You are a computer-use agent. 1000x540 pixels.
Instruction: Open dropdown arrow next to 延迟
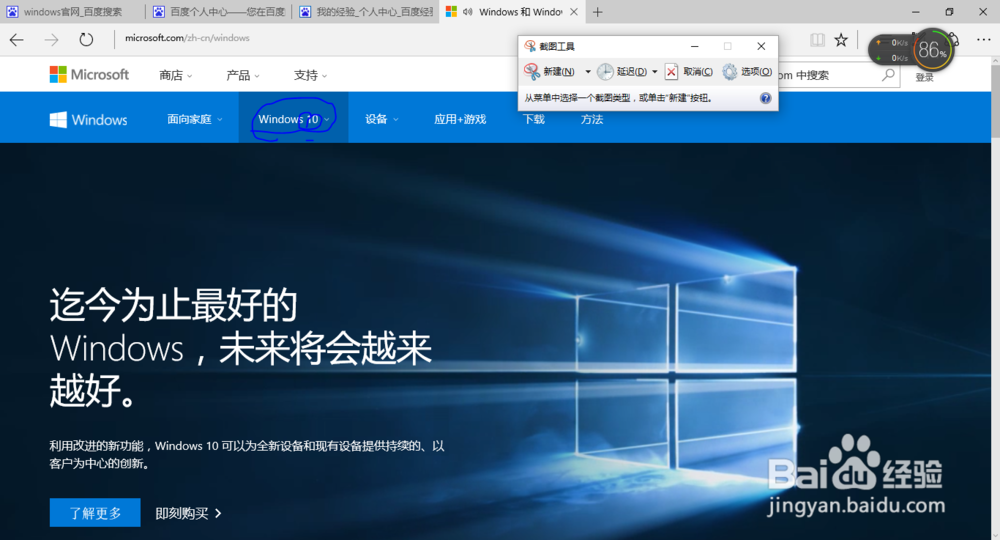654,71
